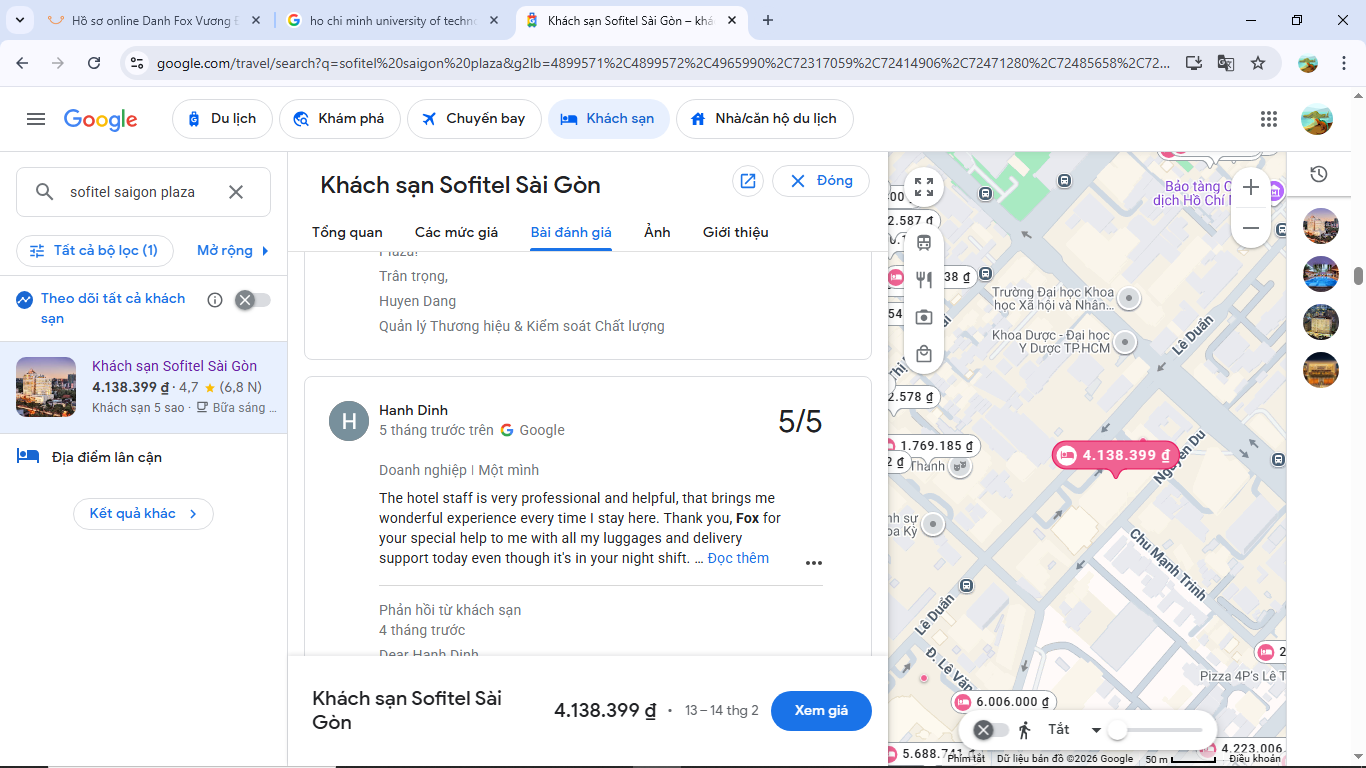Click Kết quả khác button
The image size is (1366, 768).
143,514
